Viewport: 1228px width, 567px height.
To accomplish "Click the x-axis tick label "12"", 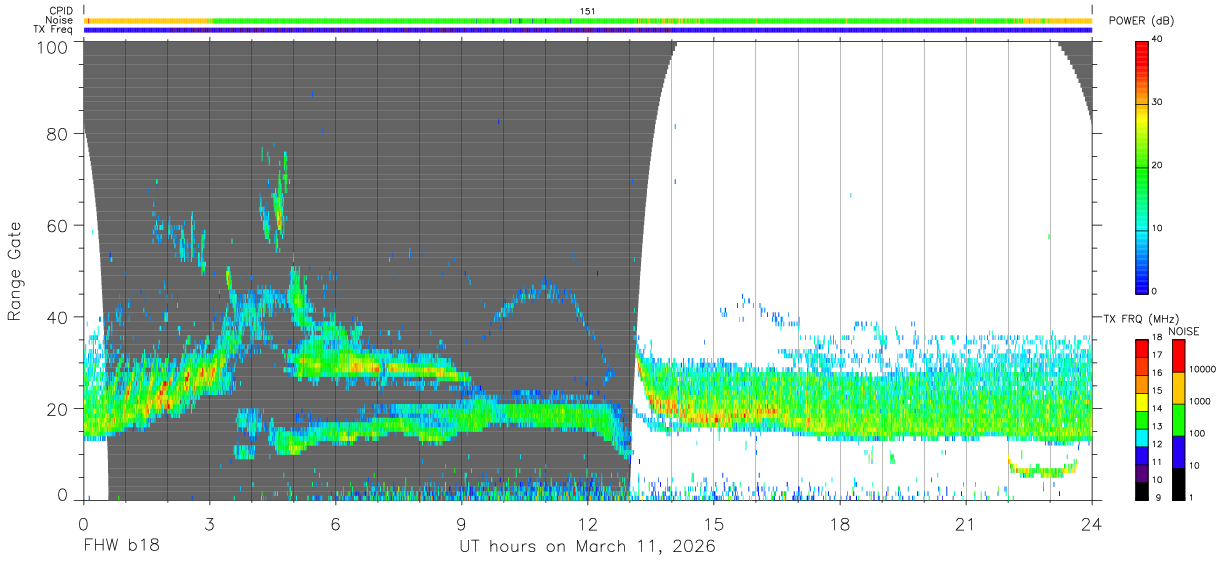I will (587, 524).
